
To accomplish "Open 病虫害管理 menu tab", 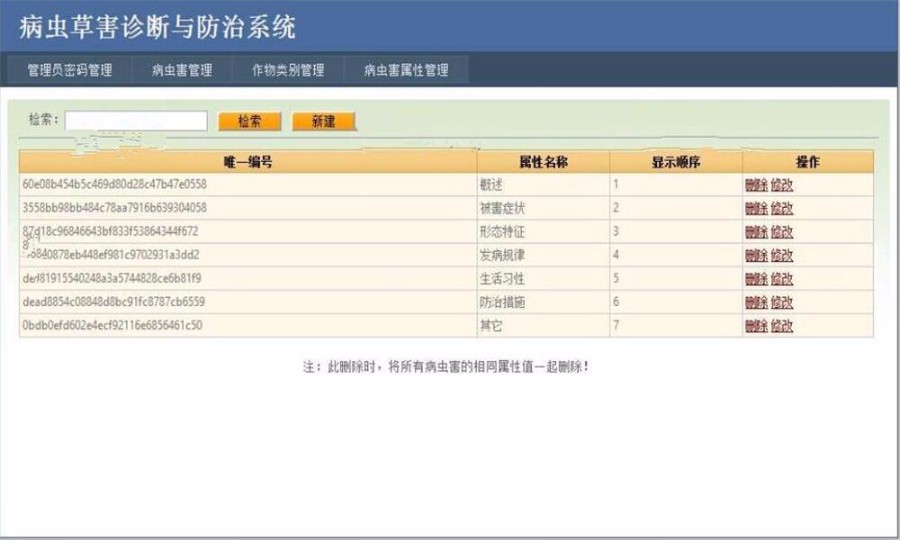I will [x=182, y=70].
